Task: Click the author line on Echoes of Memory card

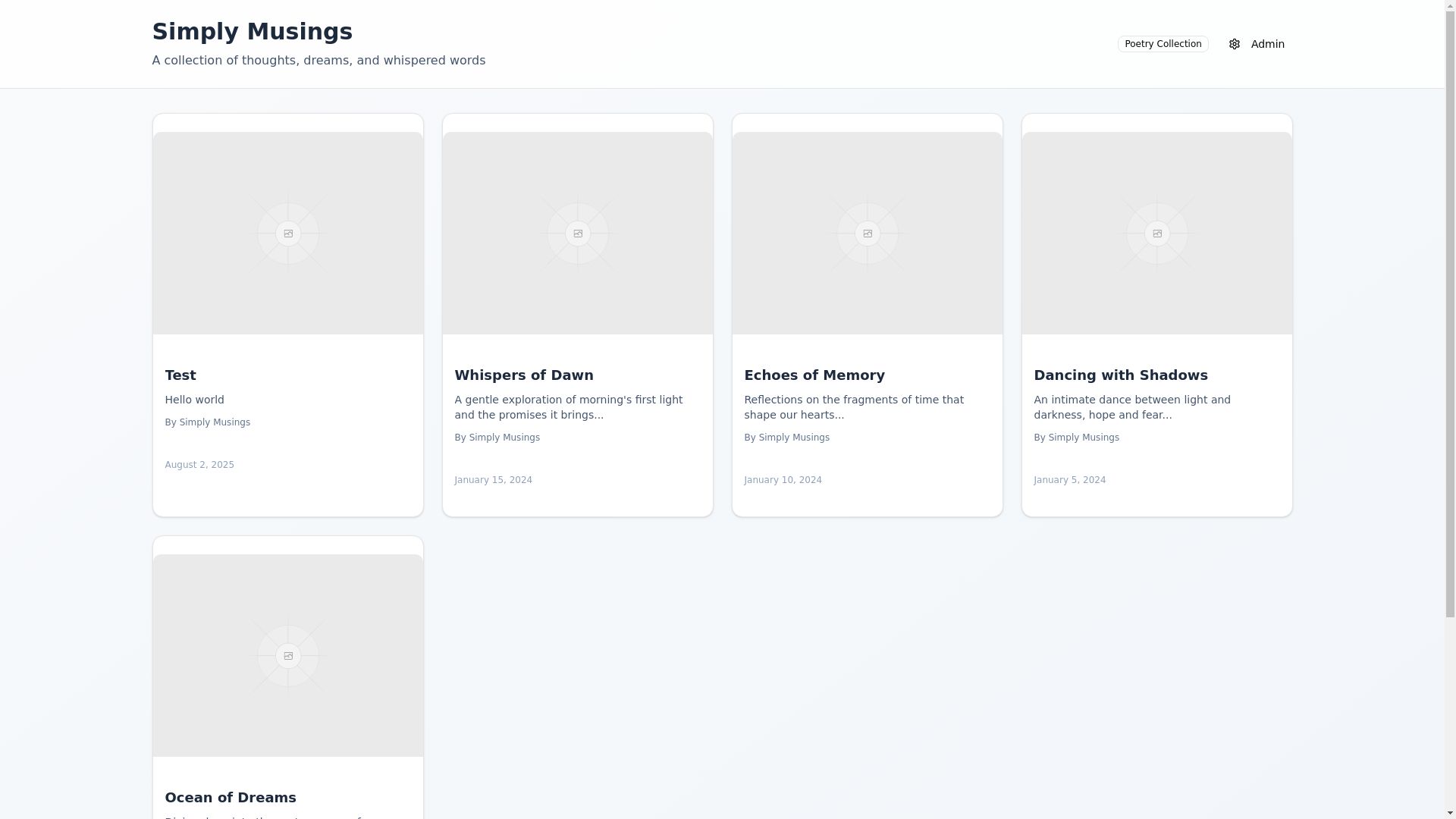Action: [x=787, y=438]
